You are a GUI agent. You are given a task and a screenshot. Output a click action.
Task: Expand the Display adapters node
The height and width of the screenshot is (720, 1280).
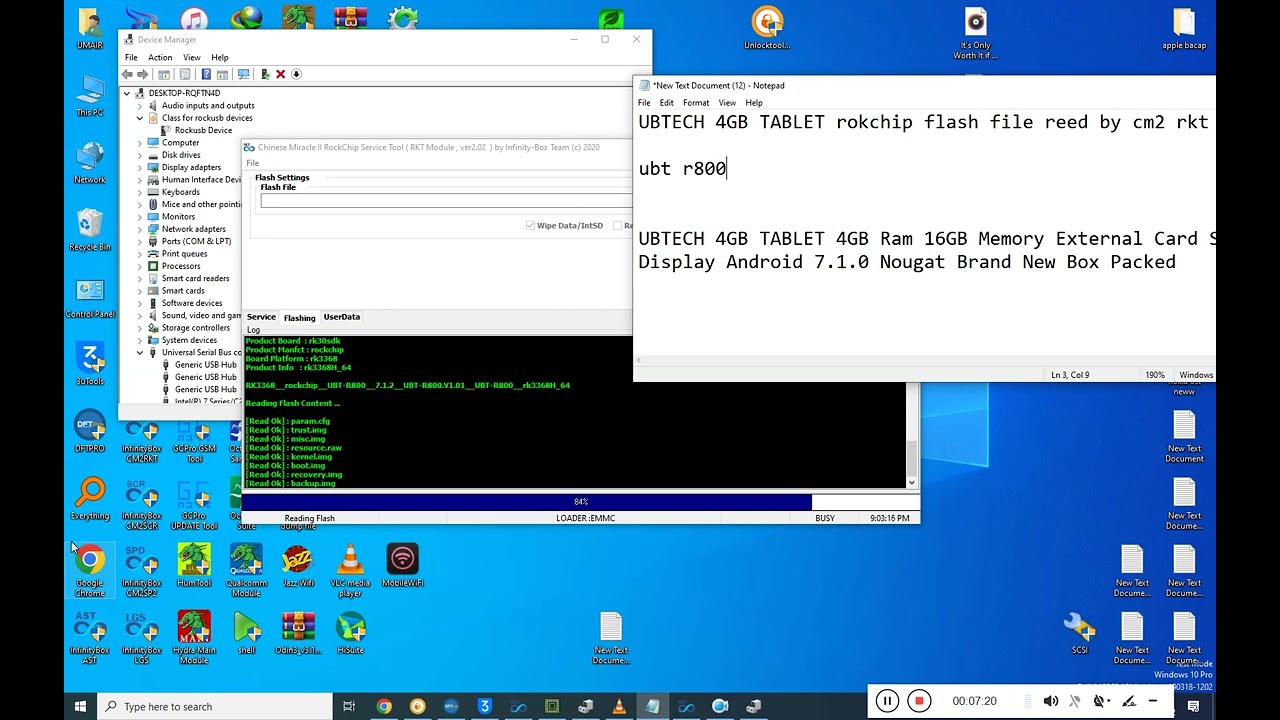[140, 167]
